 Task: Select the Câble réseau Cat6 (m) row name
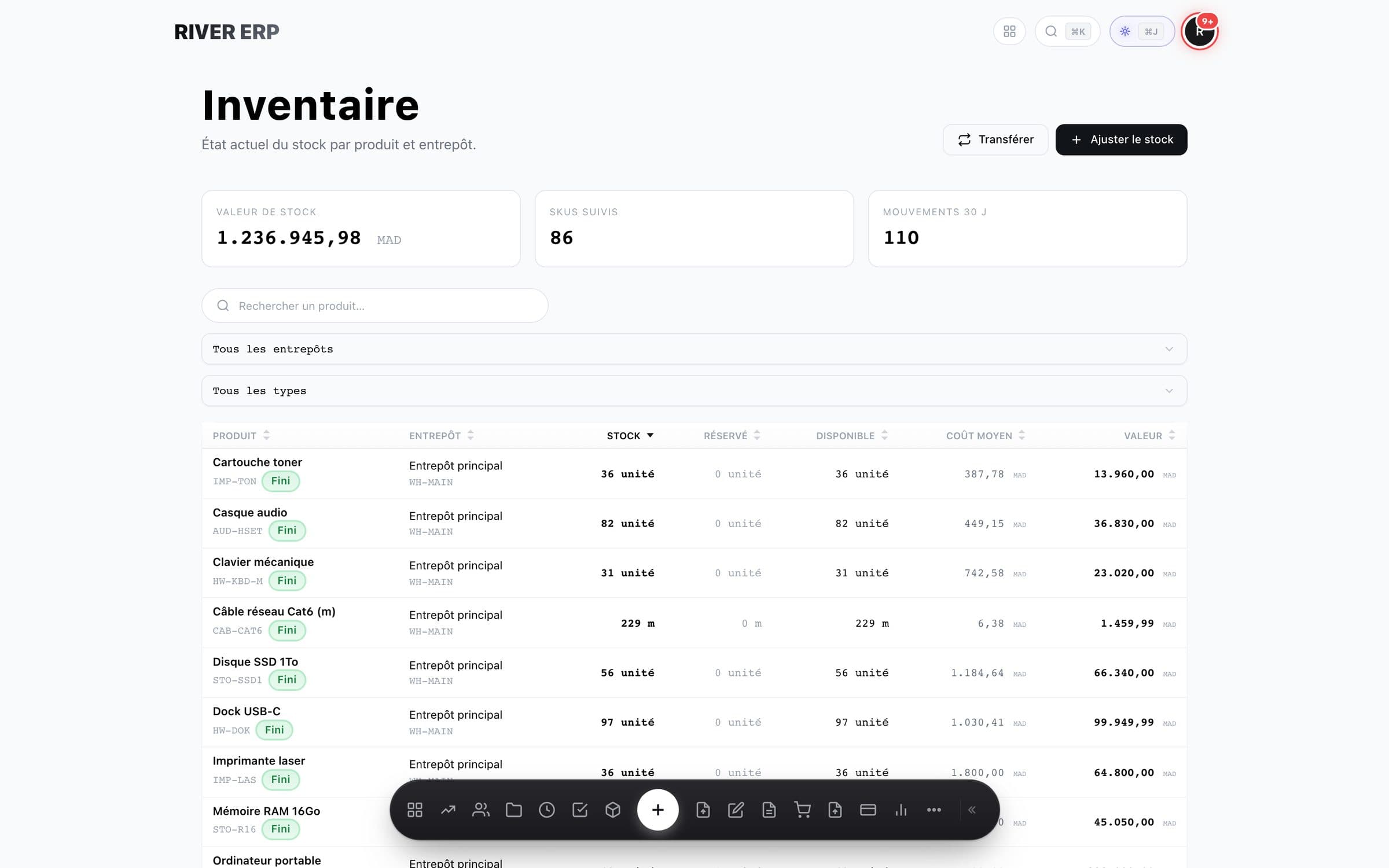[x=274, y=612]
